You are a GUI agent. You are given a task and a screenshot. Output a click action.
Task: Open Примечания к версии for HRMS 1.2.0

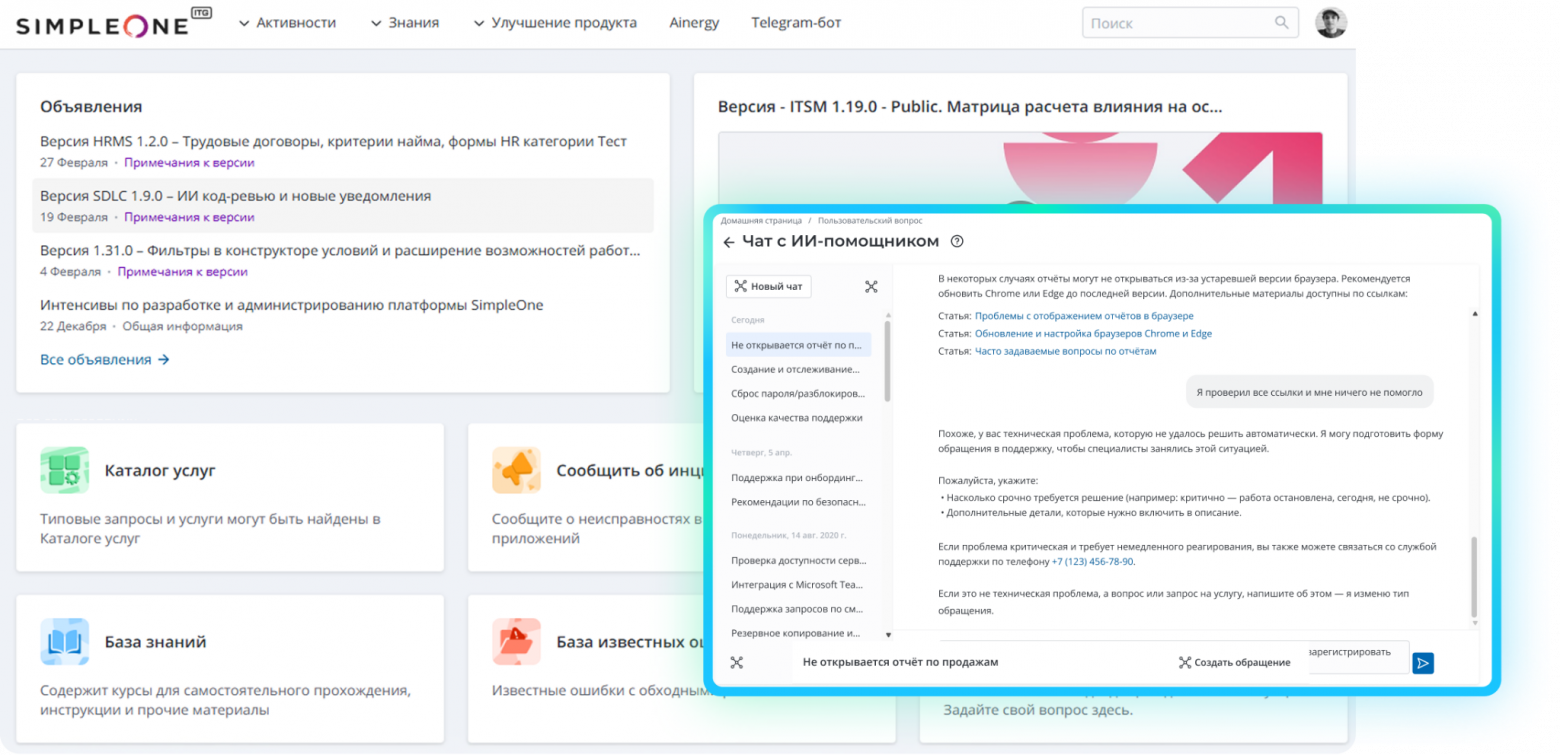tap(189, 162)
